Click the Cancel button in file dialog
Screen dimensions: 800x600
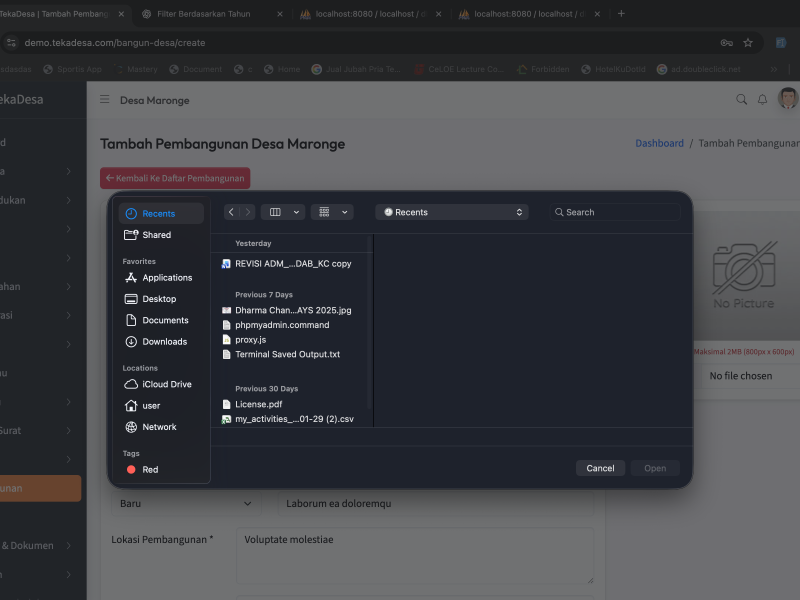point(600,468)
